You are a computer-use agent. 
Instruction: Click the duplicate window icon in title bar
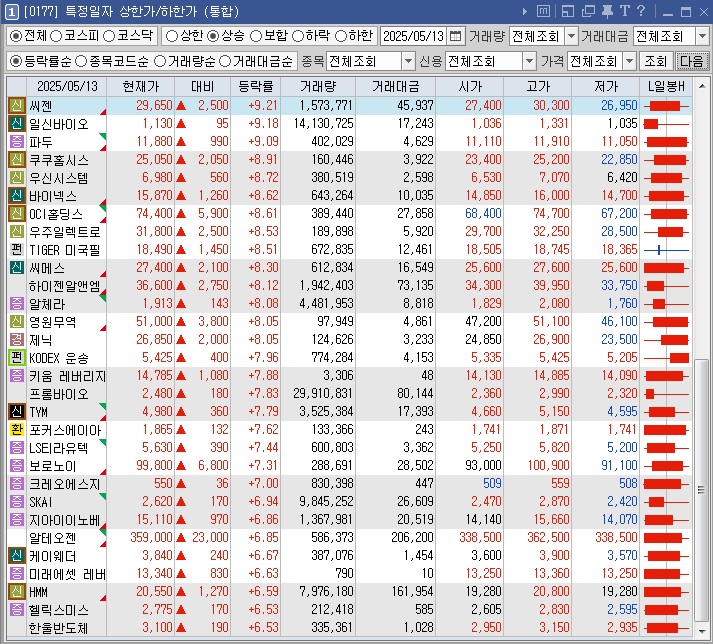588,11
